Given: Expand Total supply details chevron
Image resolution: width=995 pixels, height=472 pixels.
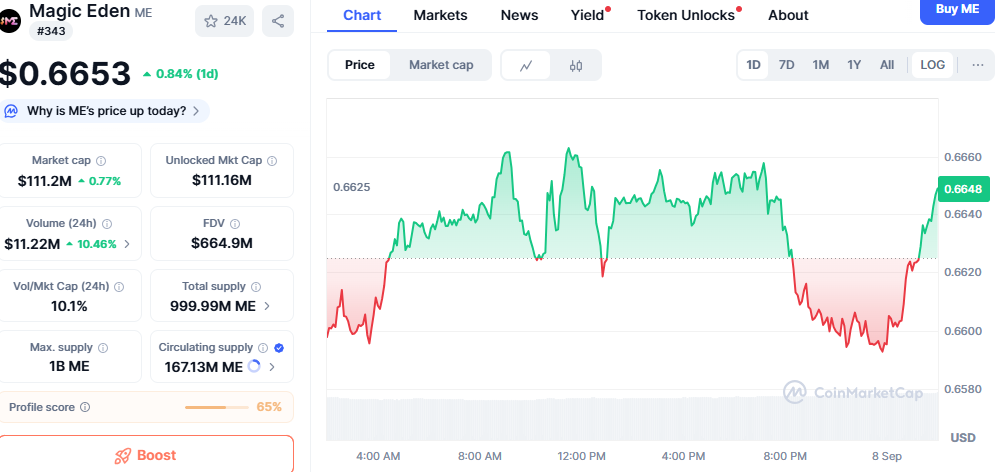Looking at the screenshot, I should pos(266,306).
